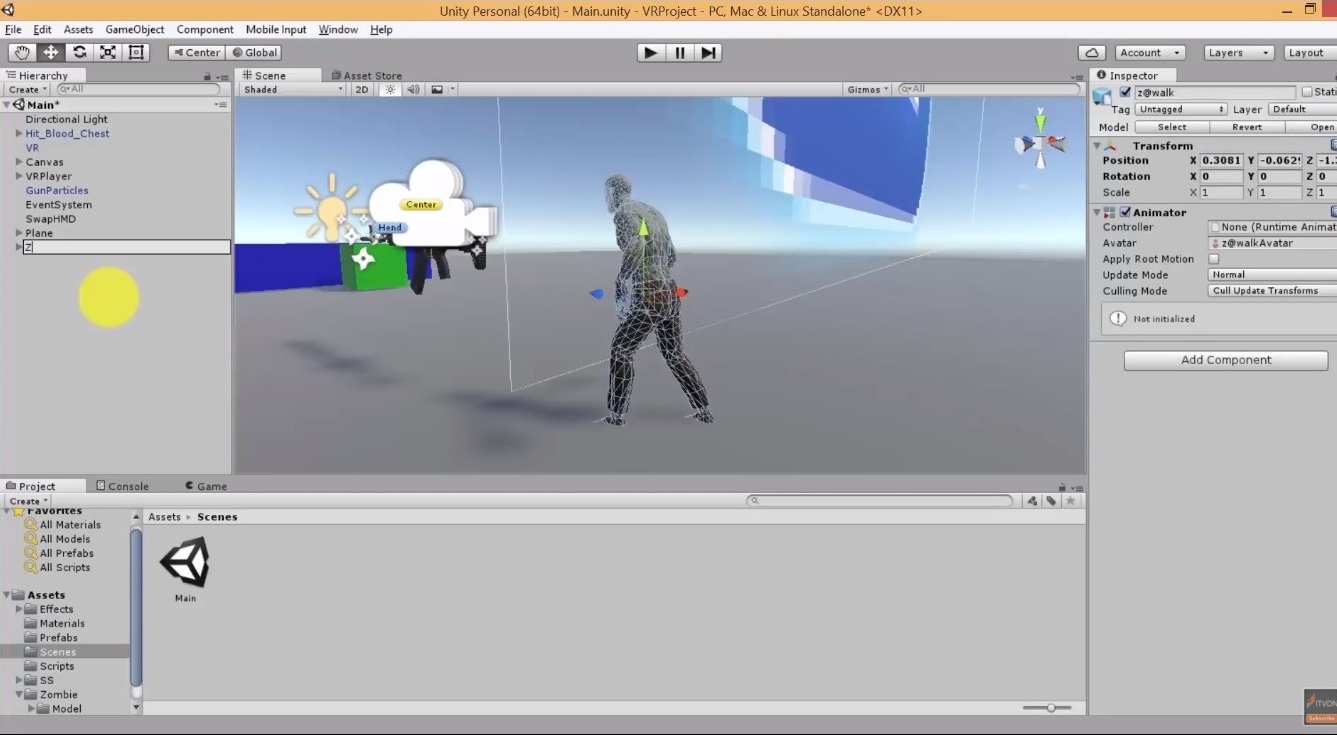This screenshot has height=735, width=1337.
Task: Toggle scene image effects icon
Action: [437, 89]
